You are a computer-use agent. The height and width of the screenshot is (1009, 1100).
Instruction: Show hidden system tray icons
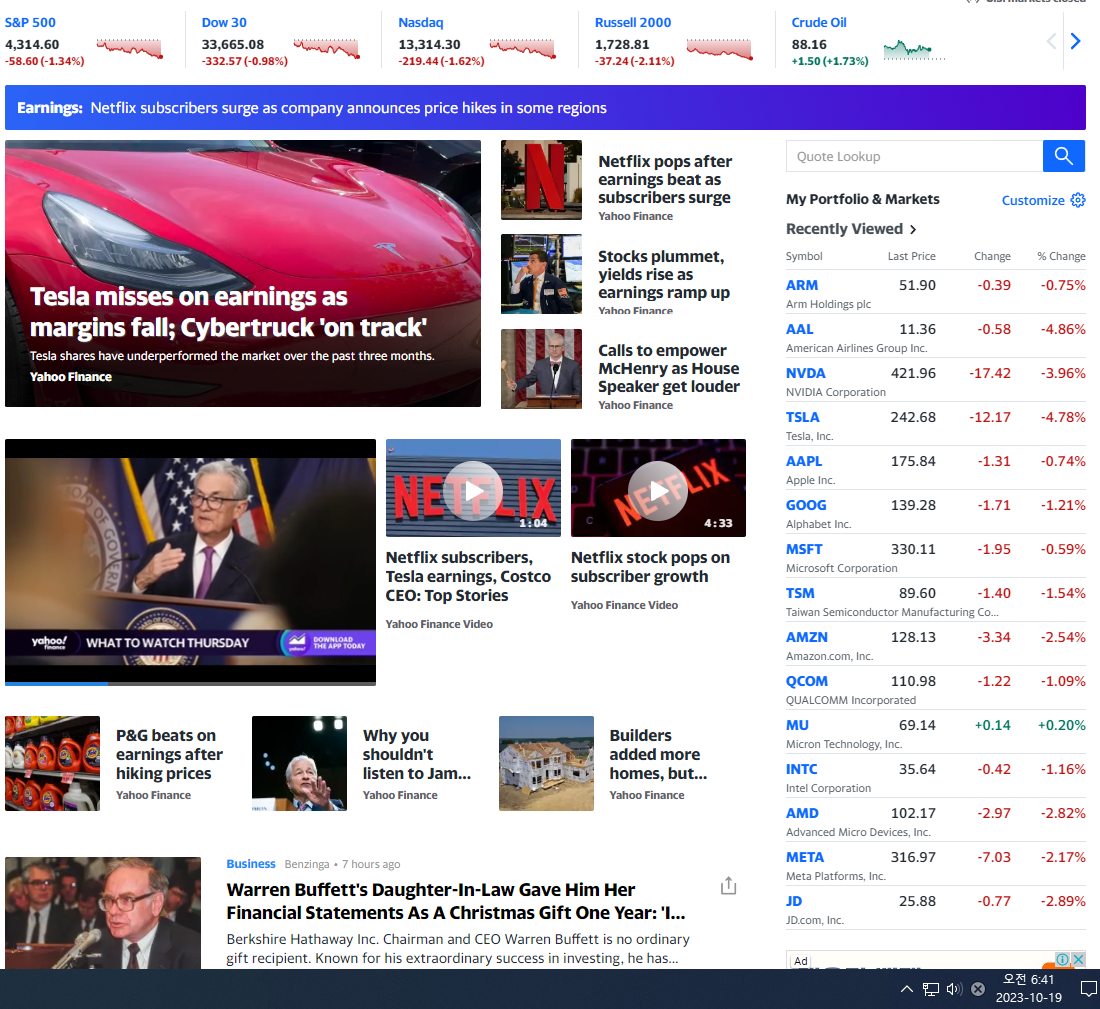point(906,989)
